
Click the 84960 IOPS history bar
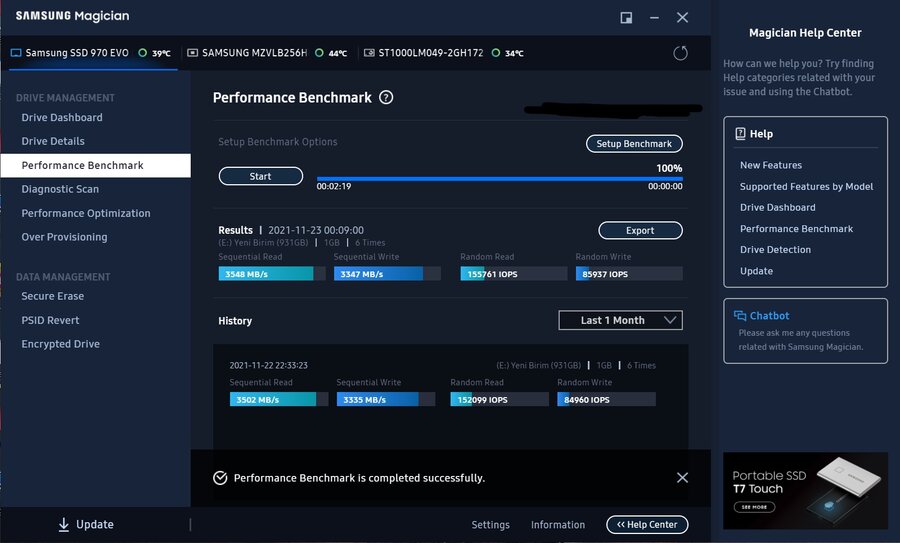[x=606, y=400]
